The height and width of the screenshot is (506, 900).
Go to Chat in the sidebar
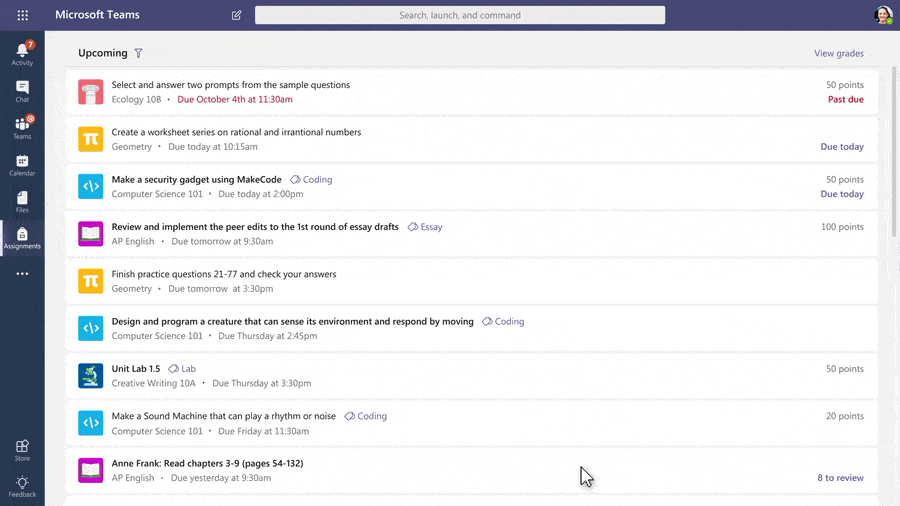pos(22,91)
